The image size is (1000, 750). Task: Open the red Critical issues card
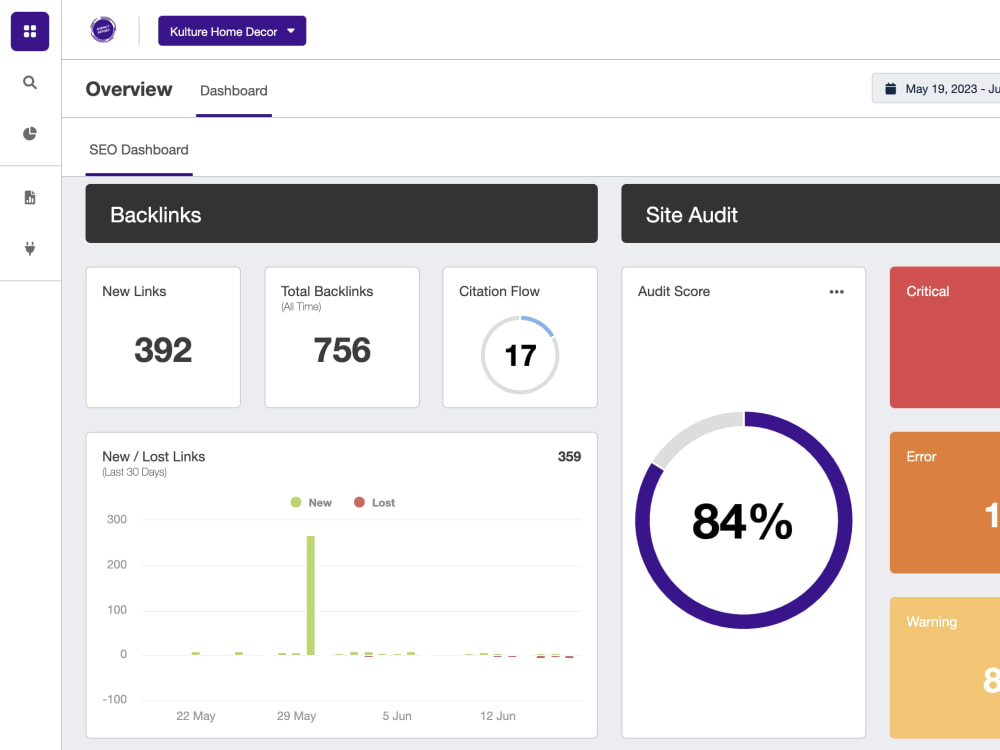[945, 337]
